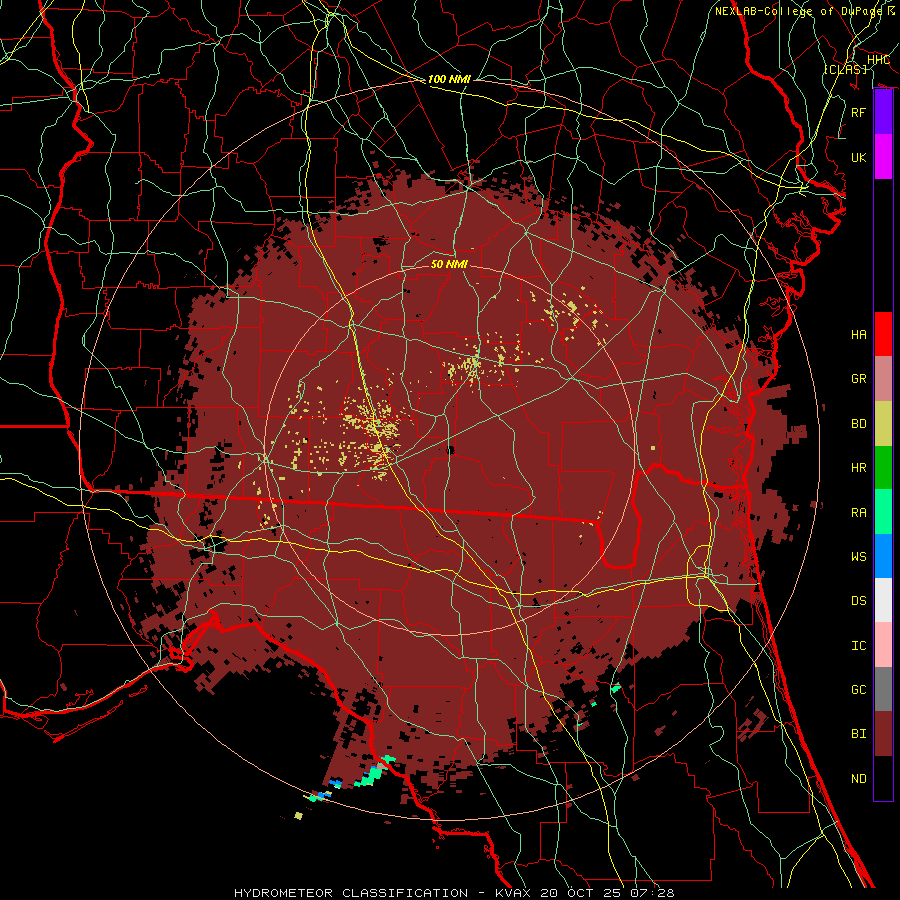Click the "IC" legend label text

point(858,645)
